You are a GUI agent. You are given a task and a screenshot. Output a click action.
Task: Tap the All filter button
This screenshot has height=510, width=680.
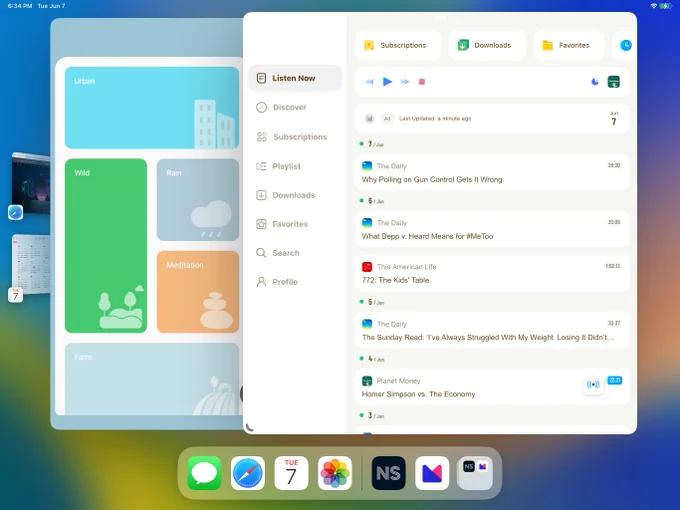(x=387, y=118)
